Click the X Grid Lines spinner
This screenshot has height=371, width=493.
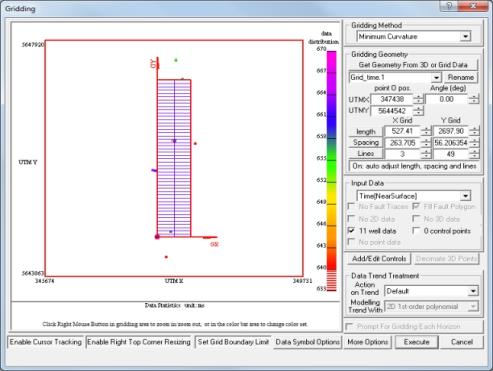(x=426, y=154)
